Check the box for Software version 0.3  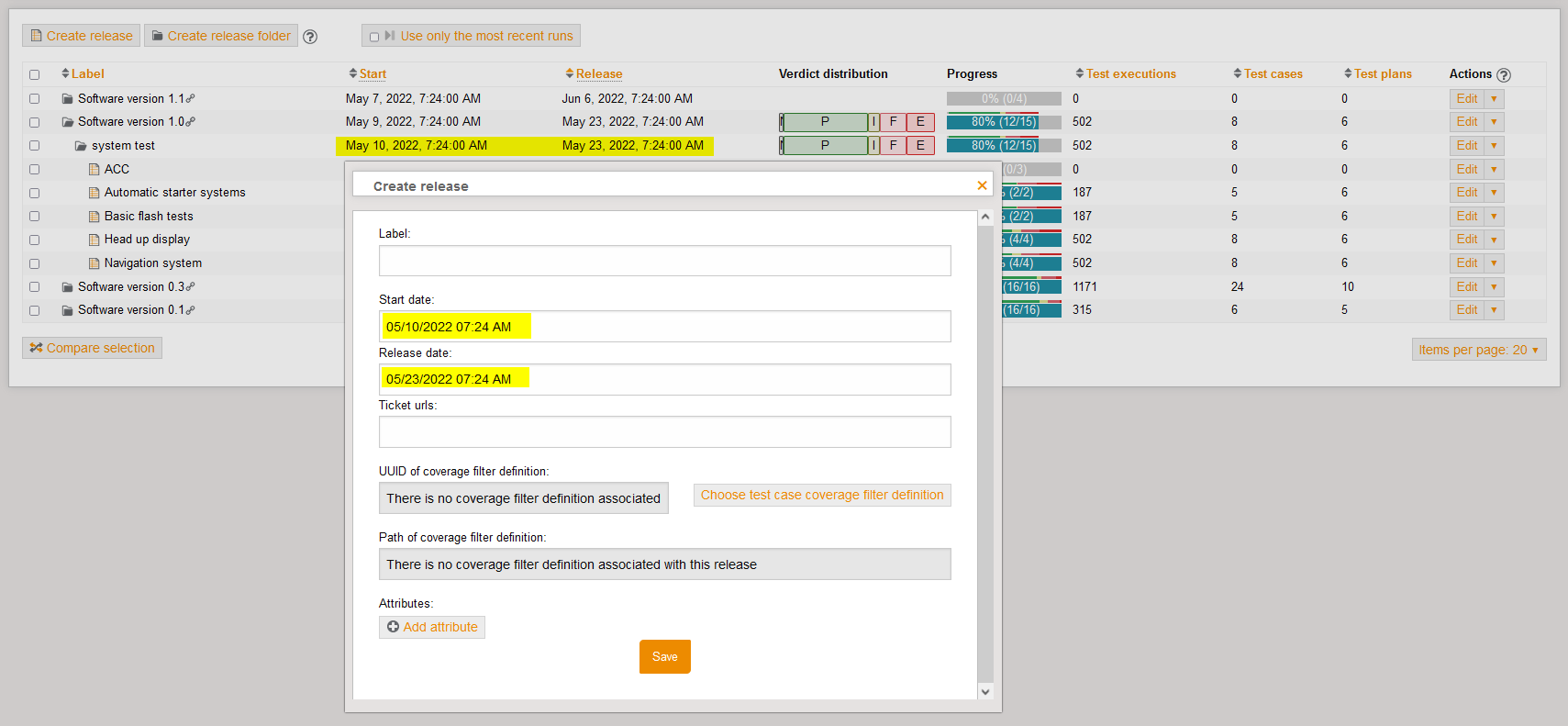click(x=35, y=287)
